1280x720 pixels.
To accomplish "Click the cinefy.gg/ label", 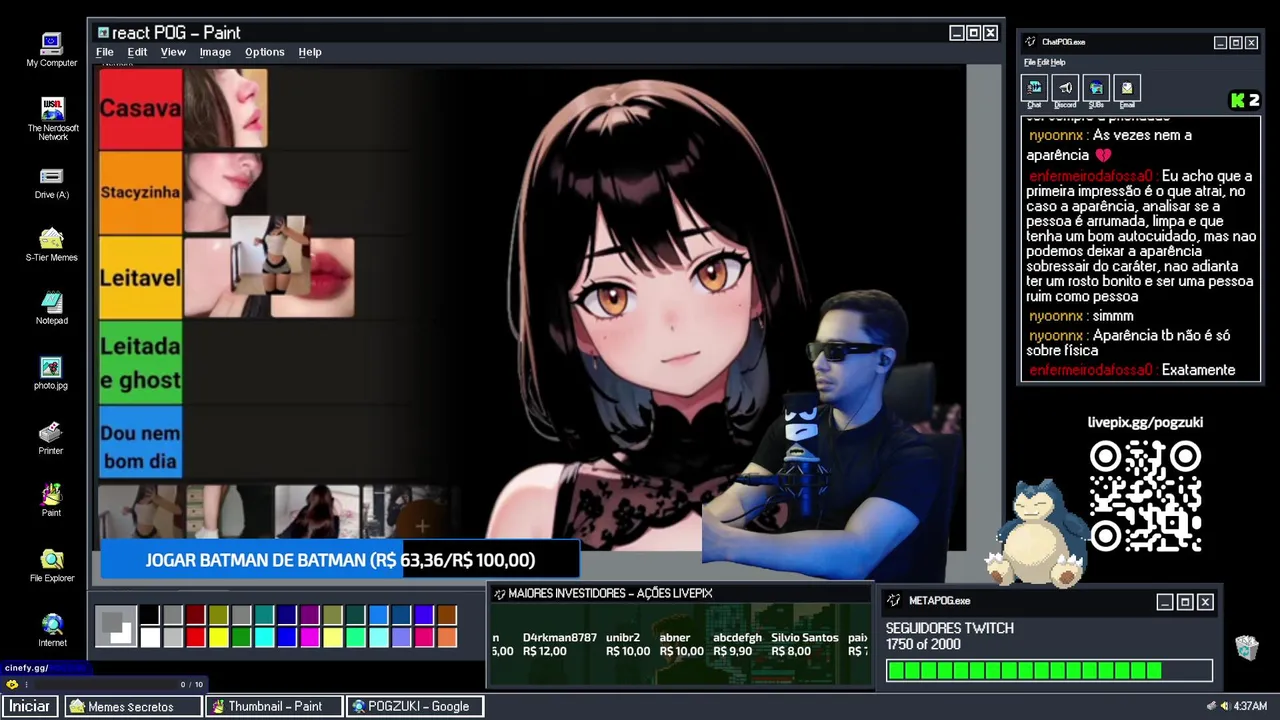I will click(26, 668).
